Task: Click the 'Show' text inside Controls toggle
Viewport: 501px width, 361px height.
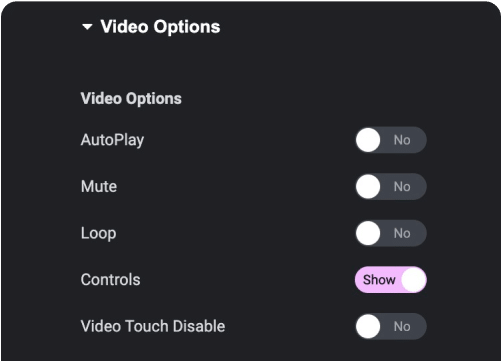Action: coord(379,280)
